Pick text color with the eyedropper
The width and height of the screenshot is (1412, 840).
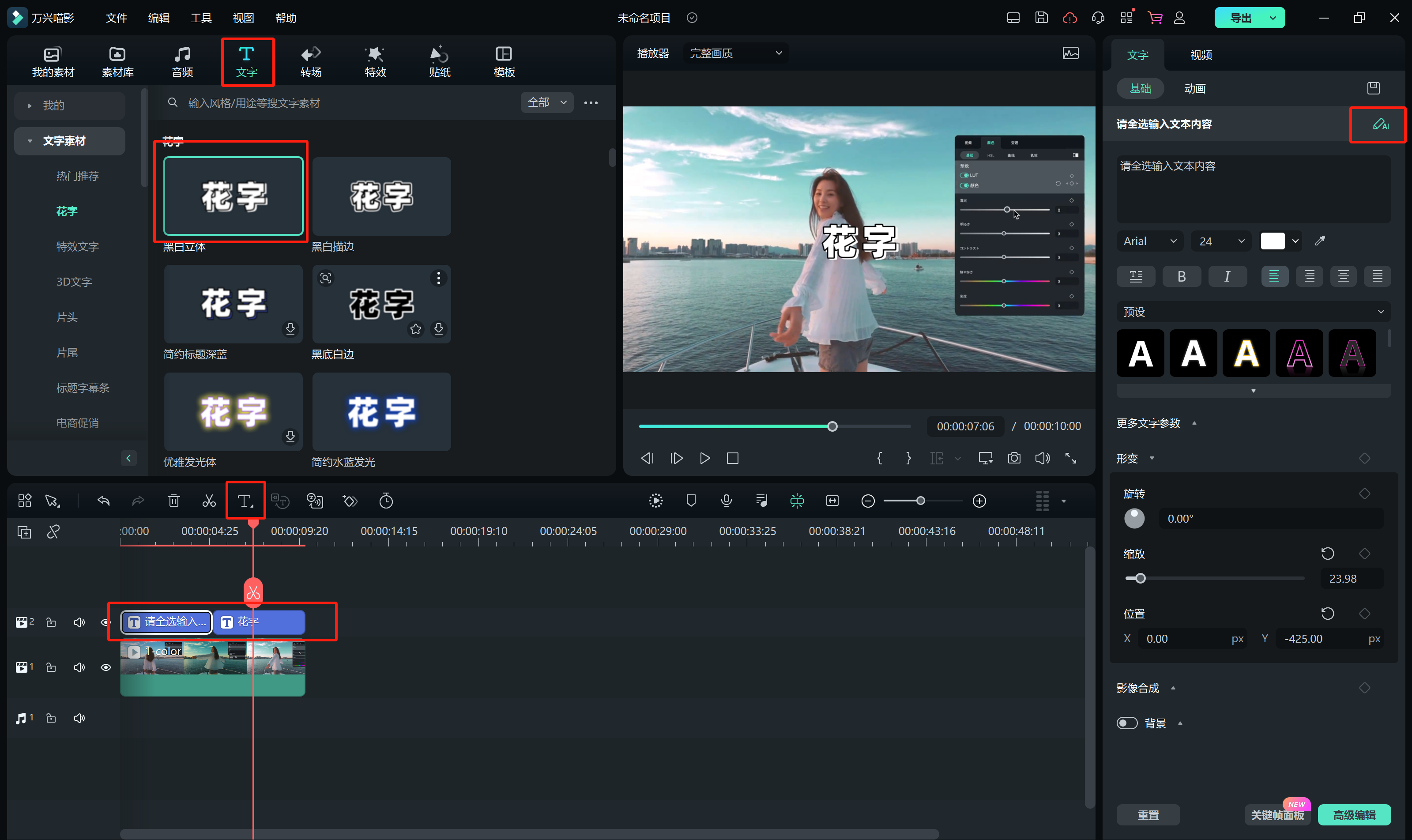pos(1320,241)
